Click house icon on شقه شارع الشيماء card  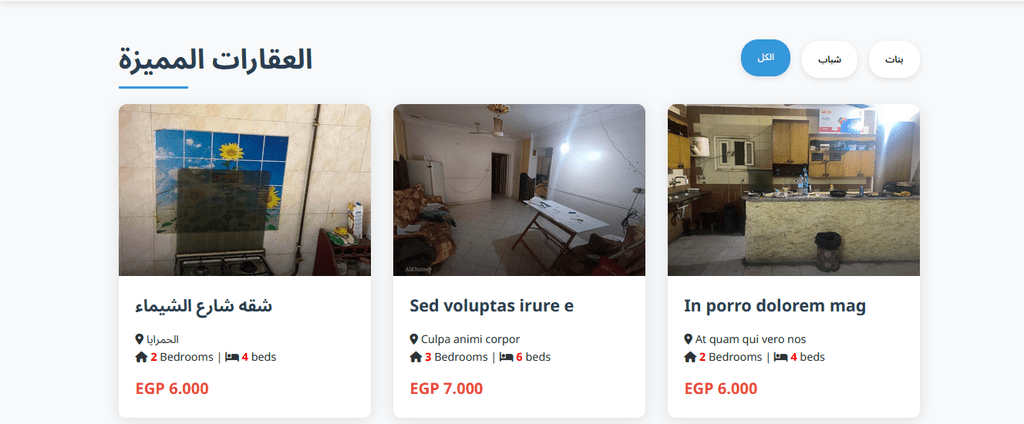[141, 357]
